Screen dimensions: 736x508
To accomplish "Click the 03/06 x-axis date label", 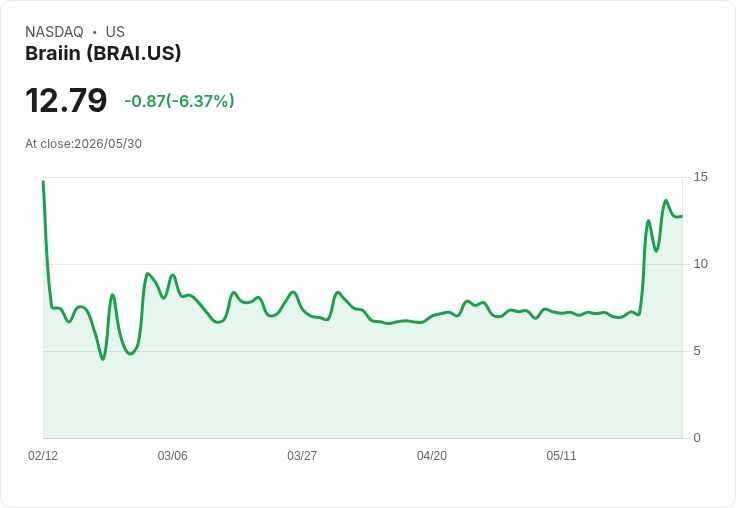I will coord(172,456).
